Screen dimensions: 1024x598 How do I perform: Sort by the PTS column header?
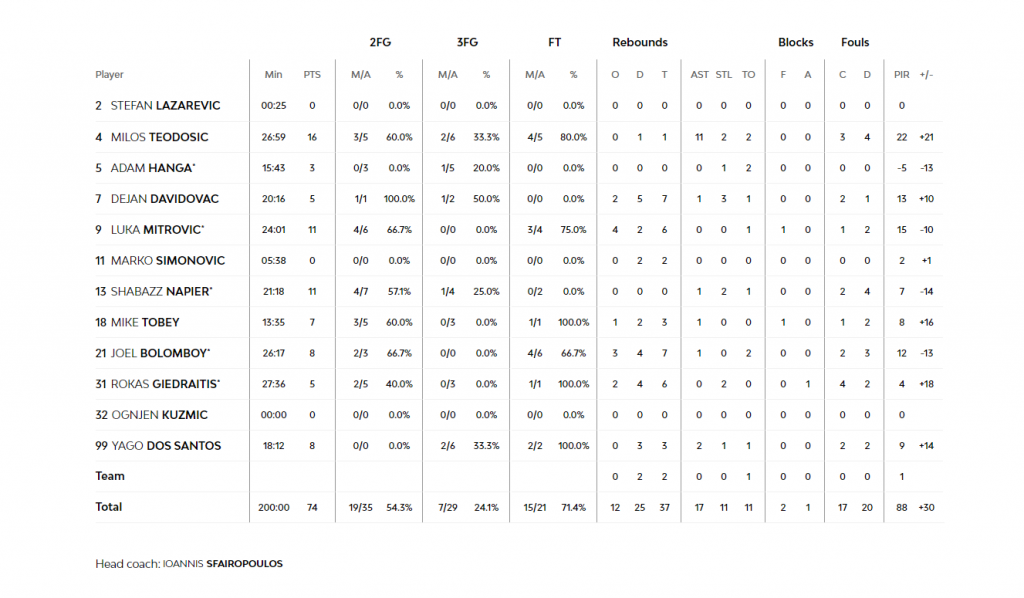(x=312, y=75)
